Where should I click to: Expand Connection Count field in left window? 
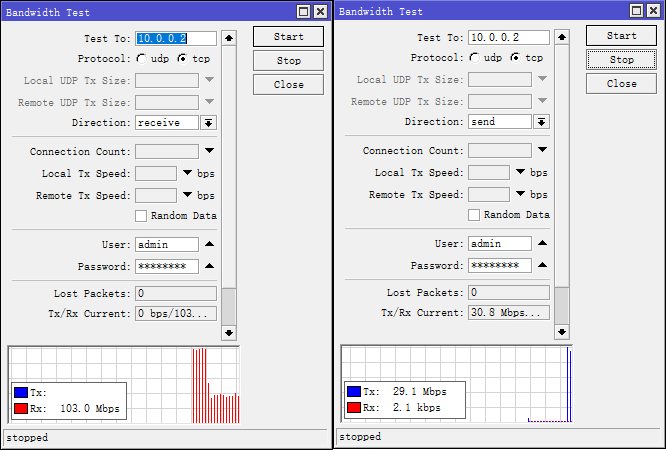208,152
